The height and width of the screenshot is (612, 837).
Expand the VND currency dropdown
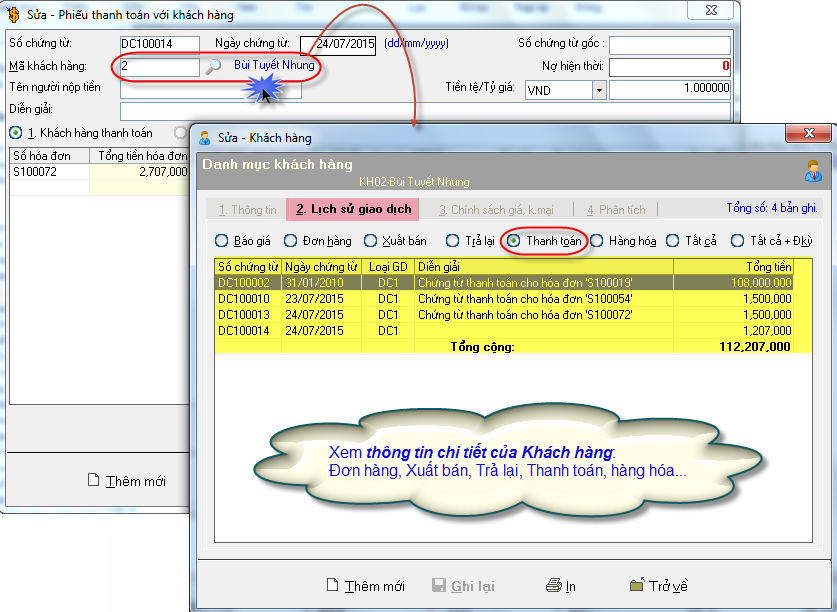[x=599, y=90]
